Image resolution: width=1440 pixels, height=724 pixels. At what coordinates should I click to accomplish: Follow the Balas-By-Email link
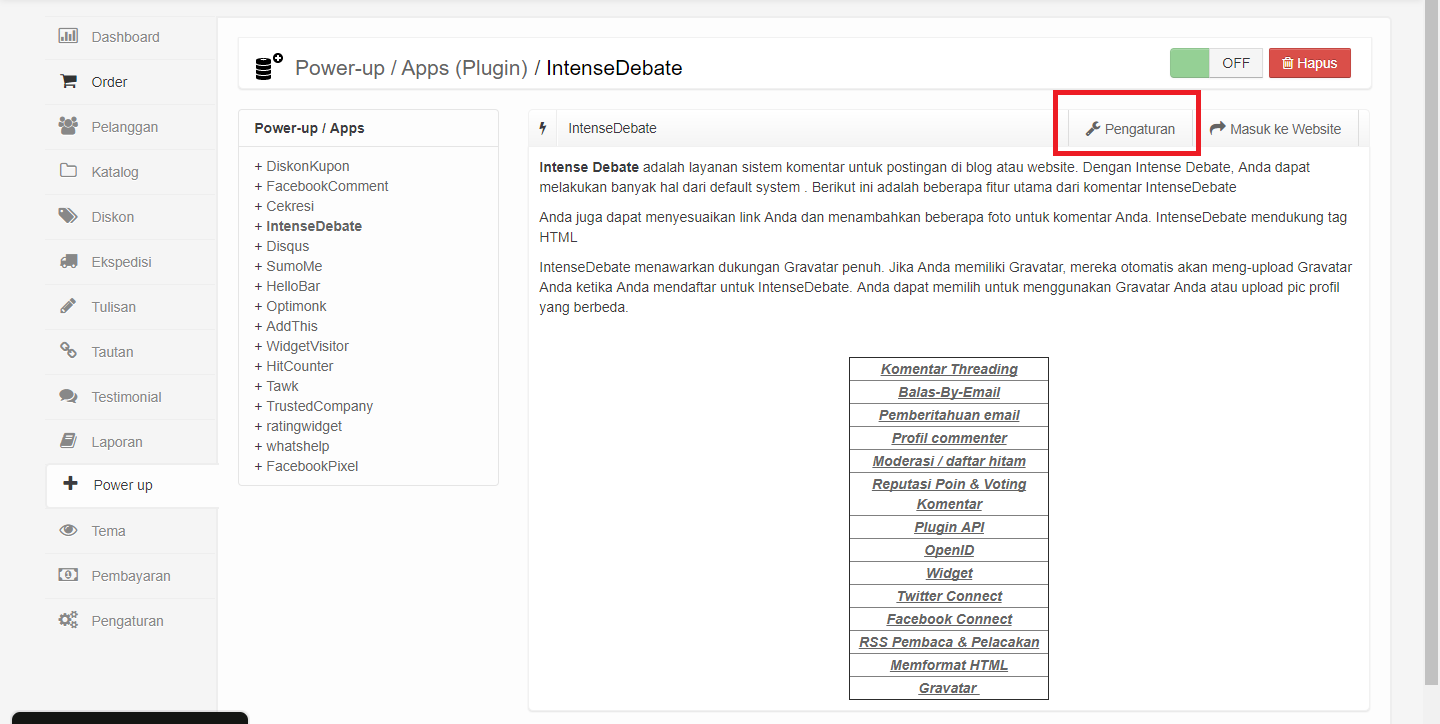coord(949,392)
